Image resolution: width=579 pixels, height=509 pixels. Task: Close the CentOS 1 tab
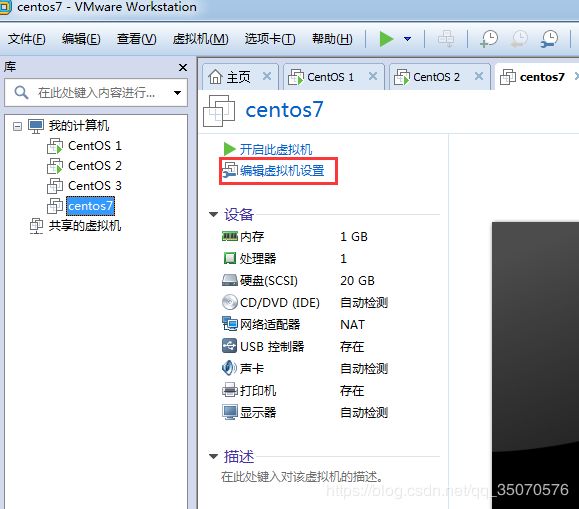point(373,76)
